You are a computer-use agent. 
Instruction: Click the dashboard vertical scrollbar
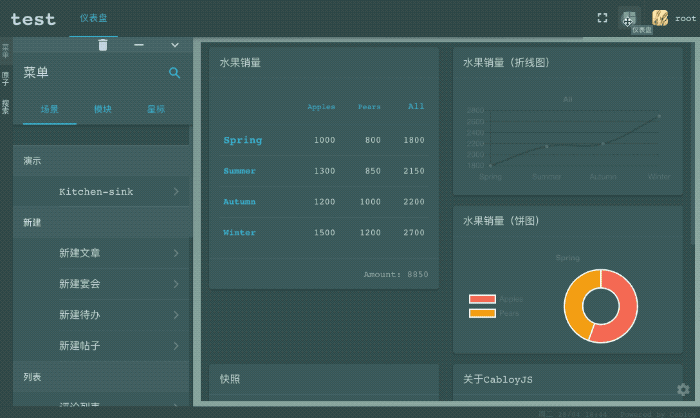693,143
